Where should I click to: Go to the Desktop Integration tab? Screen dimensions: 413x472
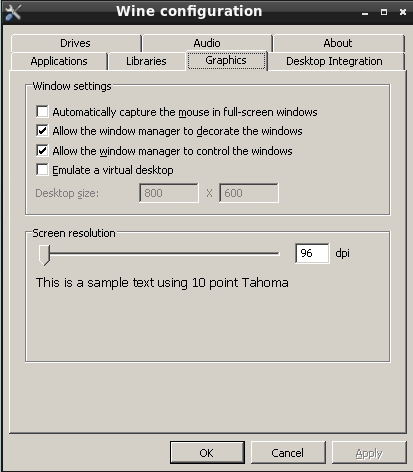[335, 61]
